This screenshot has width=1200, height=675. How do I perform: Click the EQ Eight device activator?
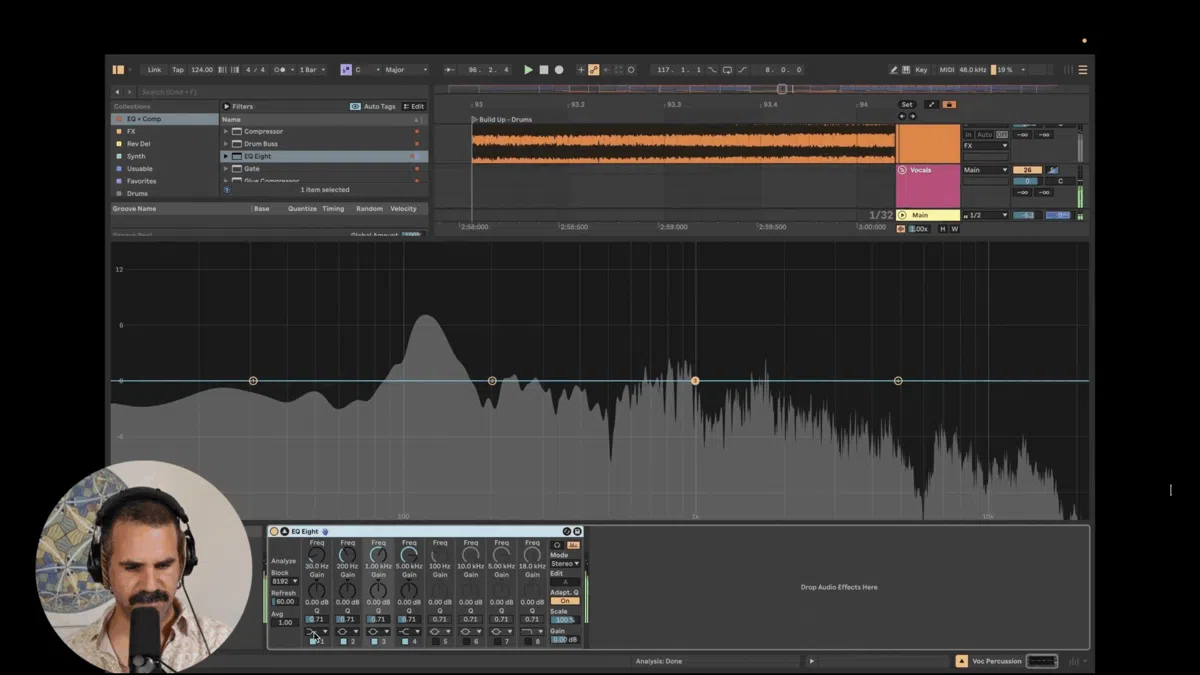275,531
